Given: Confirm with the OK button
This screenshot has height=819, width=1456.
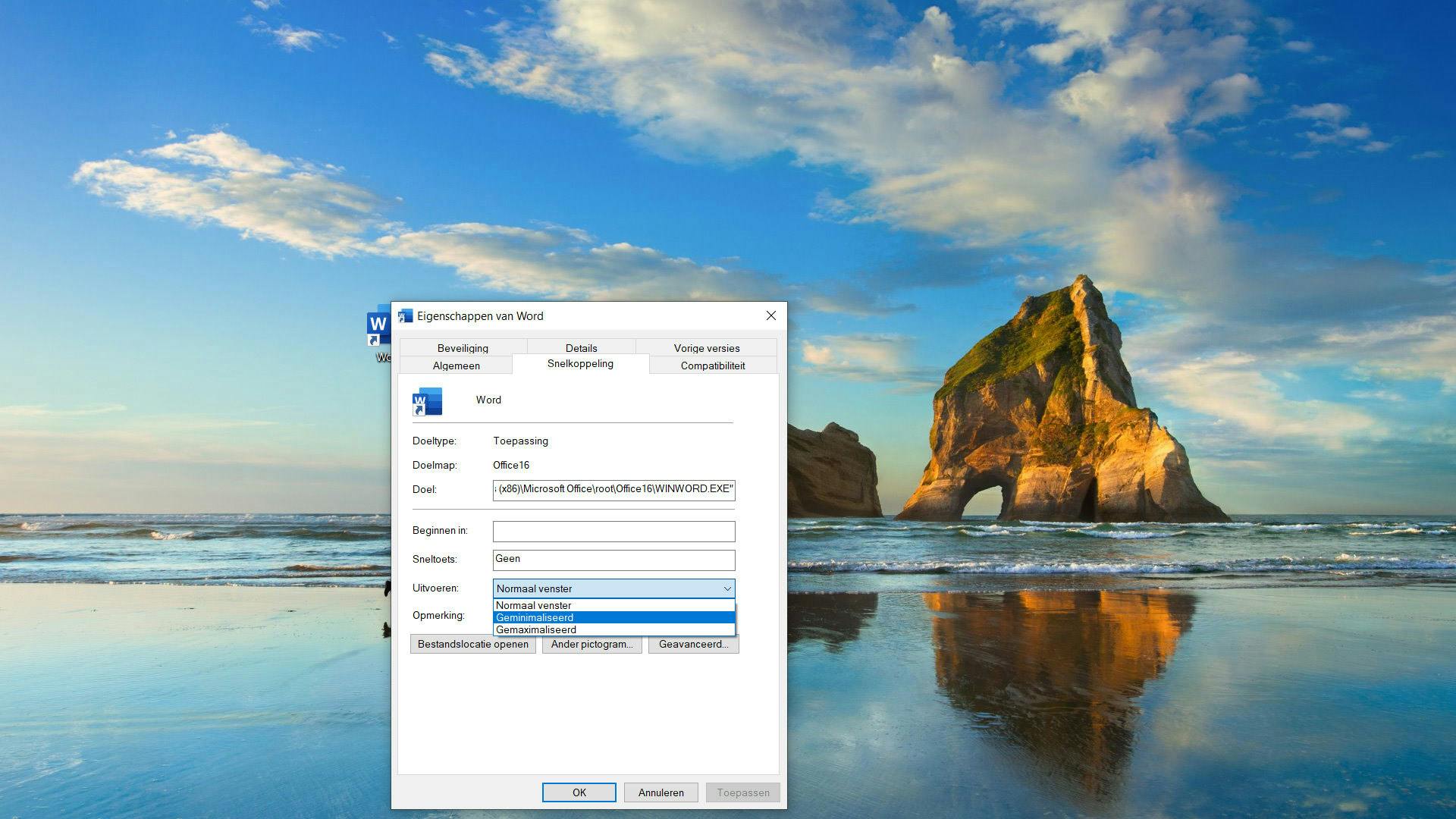Looking at the screenshot, I should tap(579, 792).
